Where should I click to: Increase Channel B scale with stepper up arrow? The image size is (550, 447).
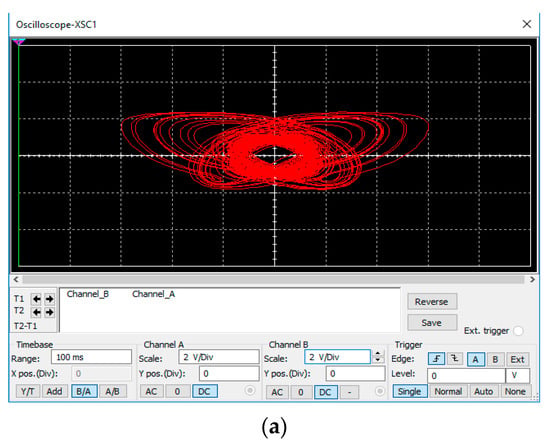378,354
